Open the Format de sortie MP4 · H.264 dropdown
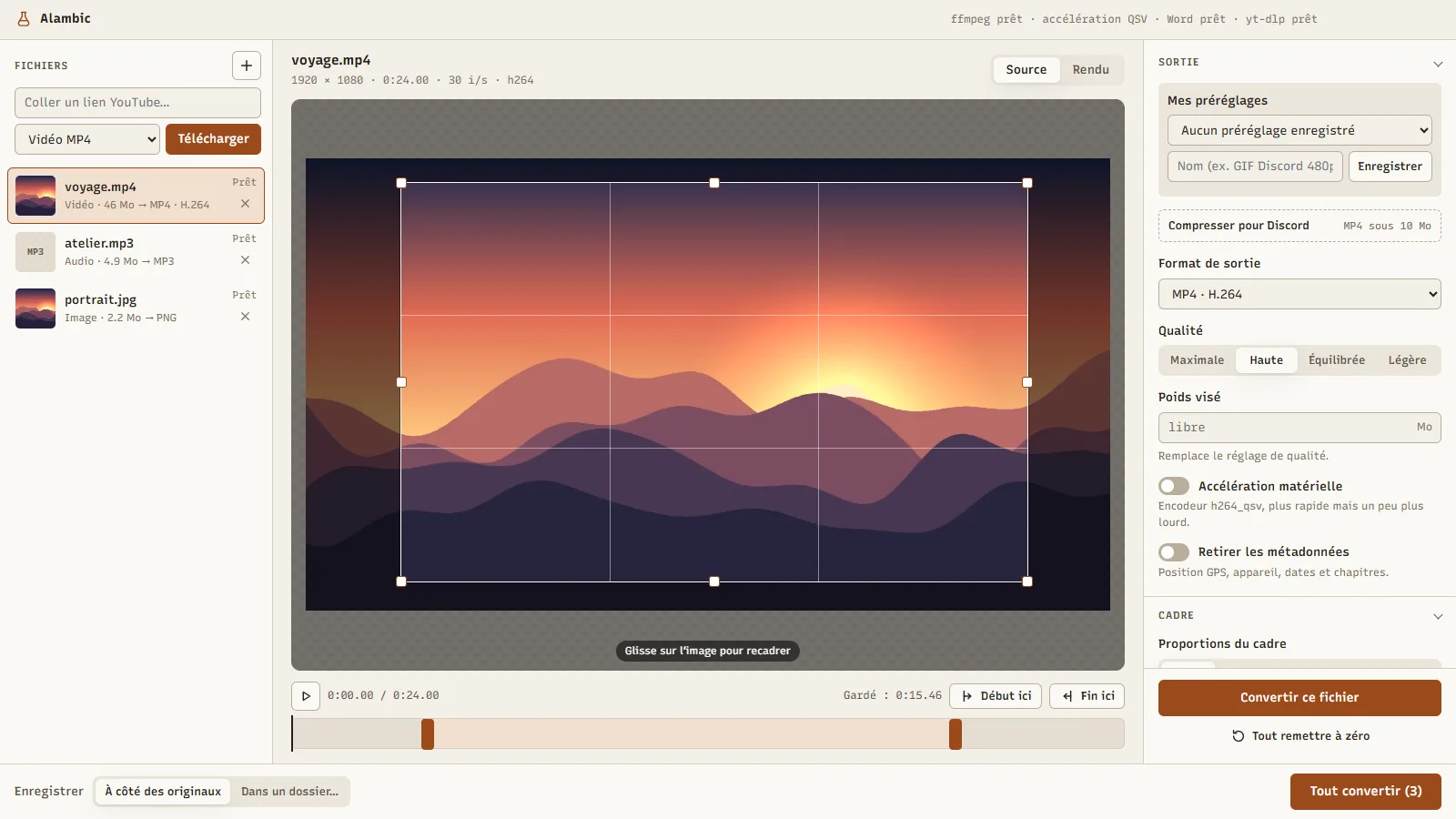This screenshot has height=819, width=1456. 1299,294
